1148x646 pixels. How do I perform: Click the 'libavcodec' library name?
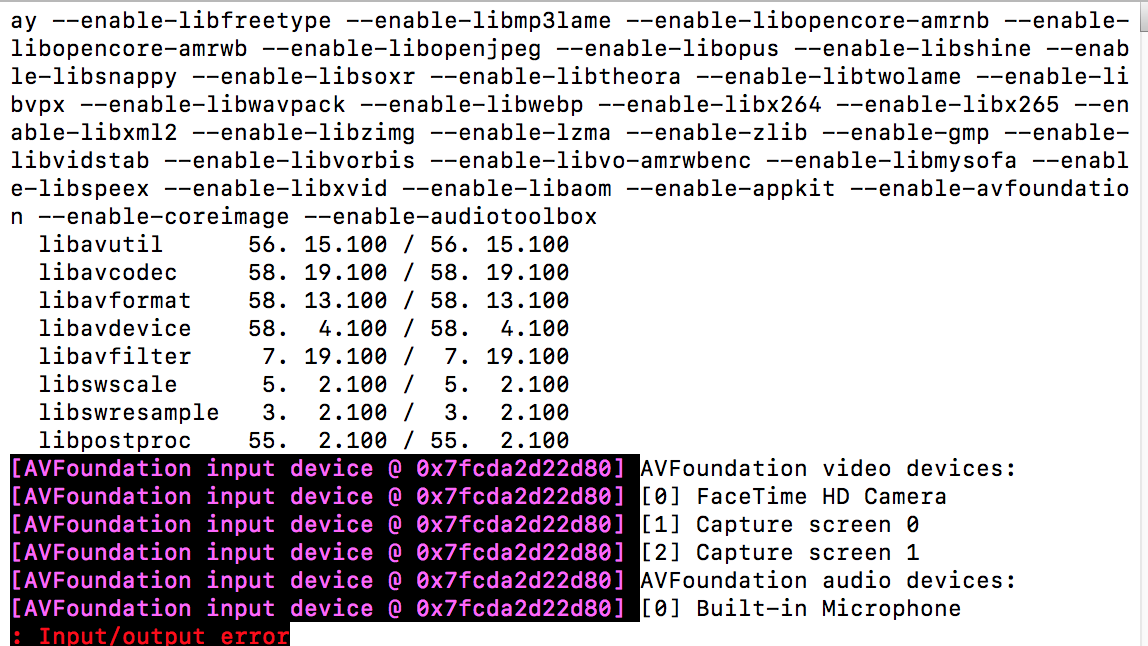(x=108, y=272)
